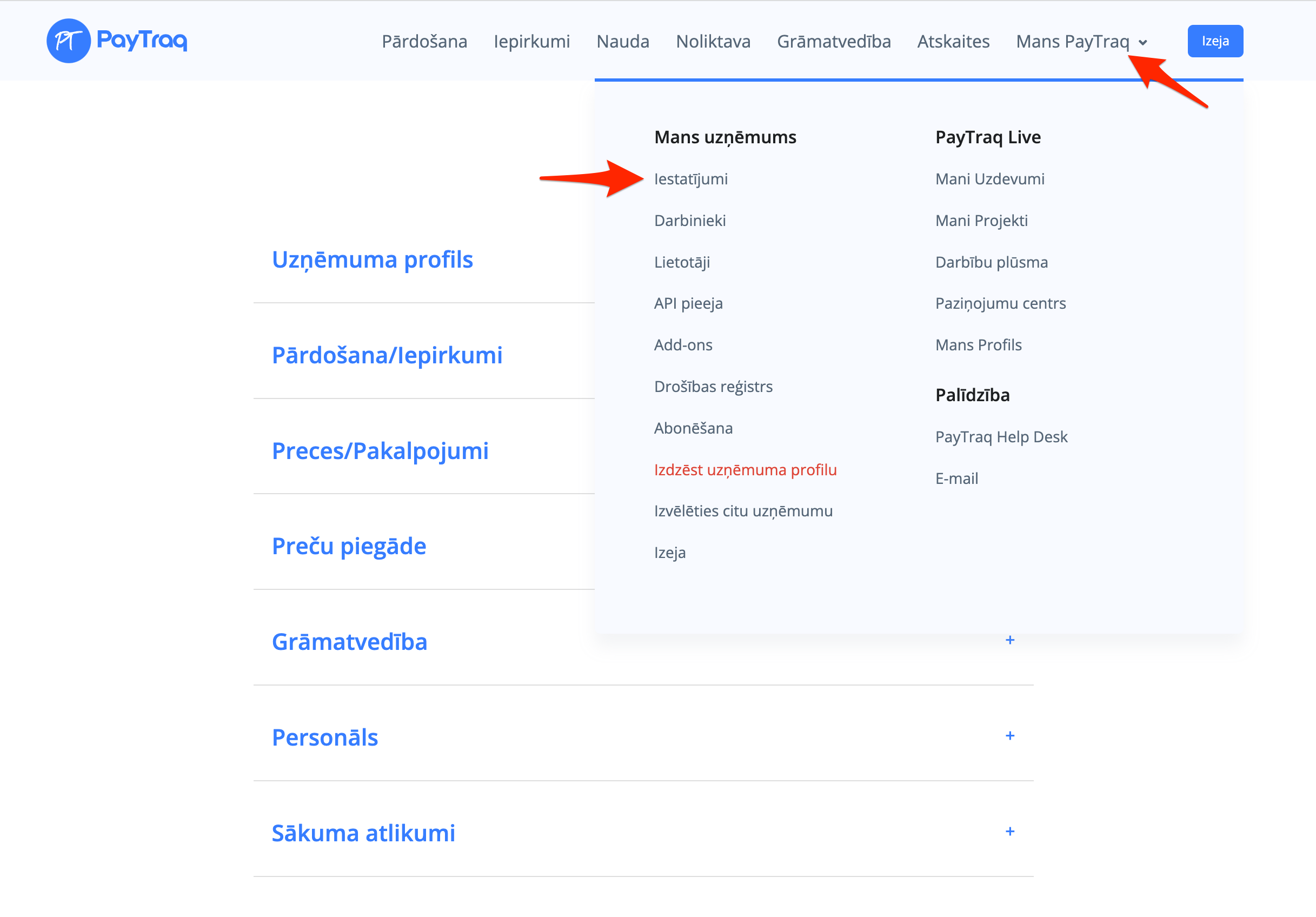Expand the Preces/Pakalpojumi section heading

380,451
